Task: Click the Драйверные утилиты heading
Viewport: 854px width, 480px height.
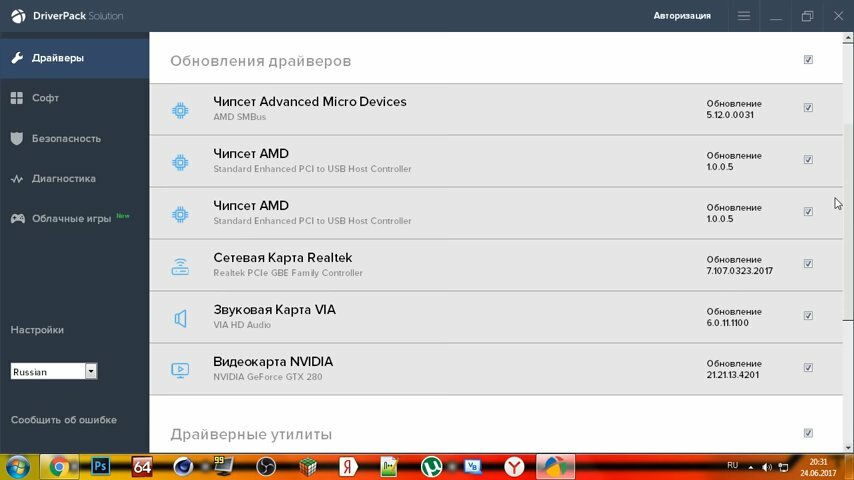Action: point(251,434)
